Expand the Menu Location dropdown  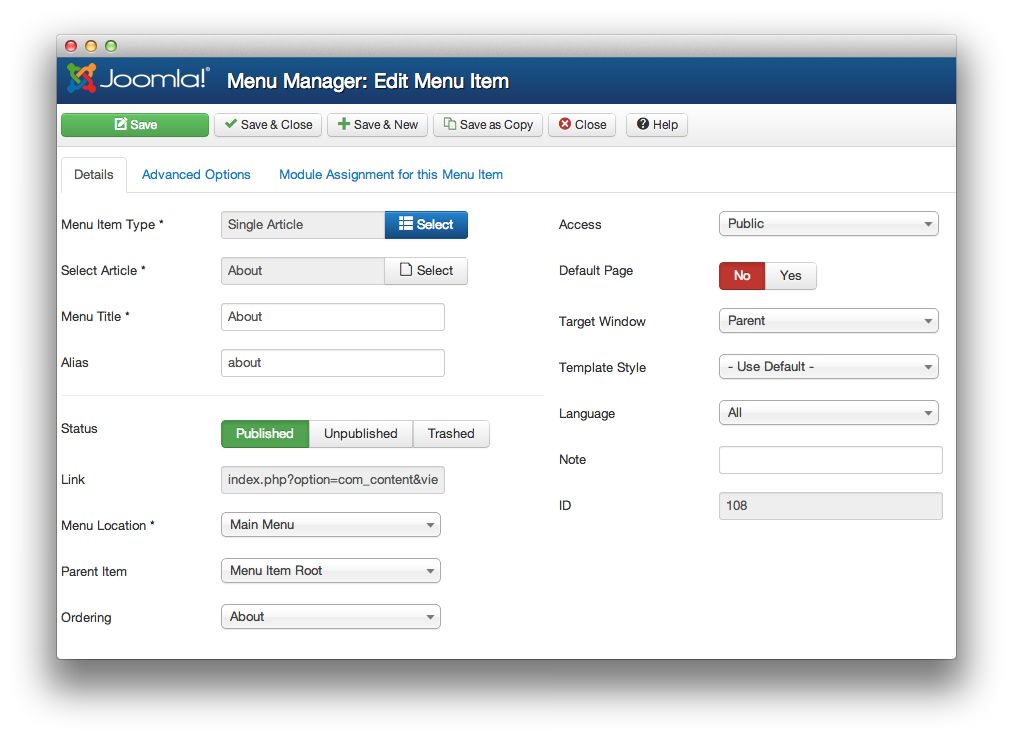(x=330, y=524)
